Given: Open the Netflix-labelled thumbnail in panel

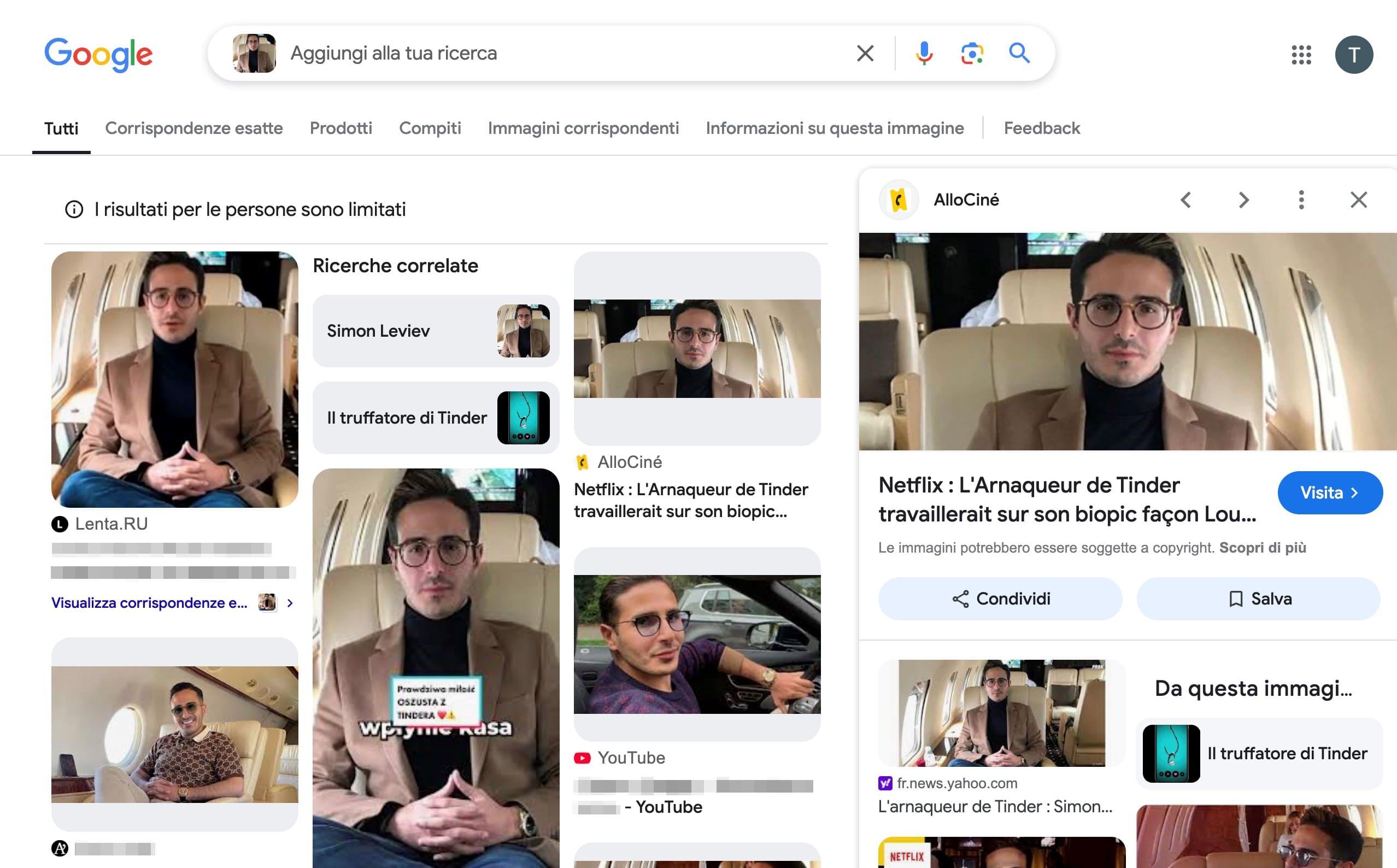Looking at the screenshot, I should click(1001, 853).
